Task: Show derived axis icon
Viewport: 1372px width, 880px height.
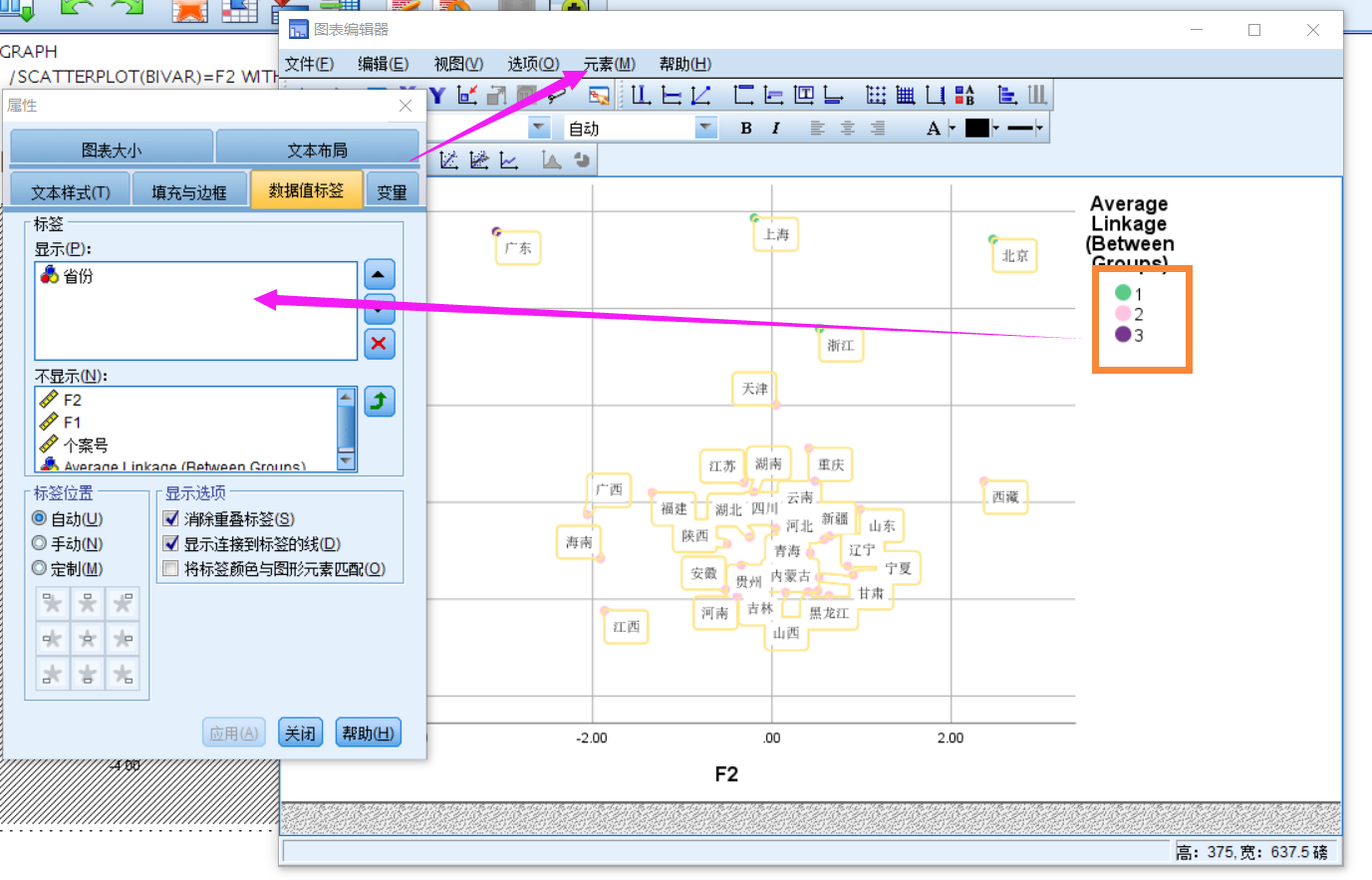Action: pyautogui.click(x=936, y=96)
